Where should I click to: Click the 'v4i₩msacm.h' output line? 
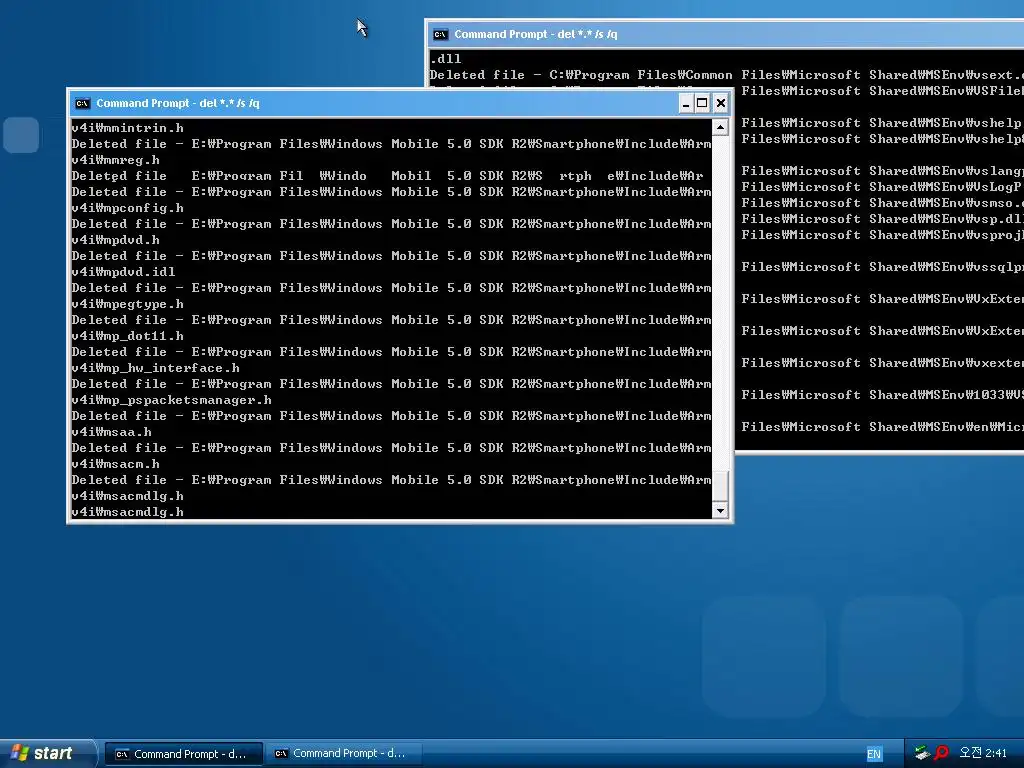[116, 464]
